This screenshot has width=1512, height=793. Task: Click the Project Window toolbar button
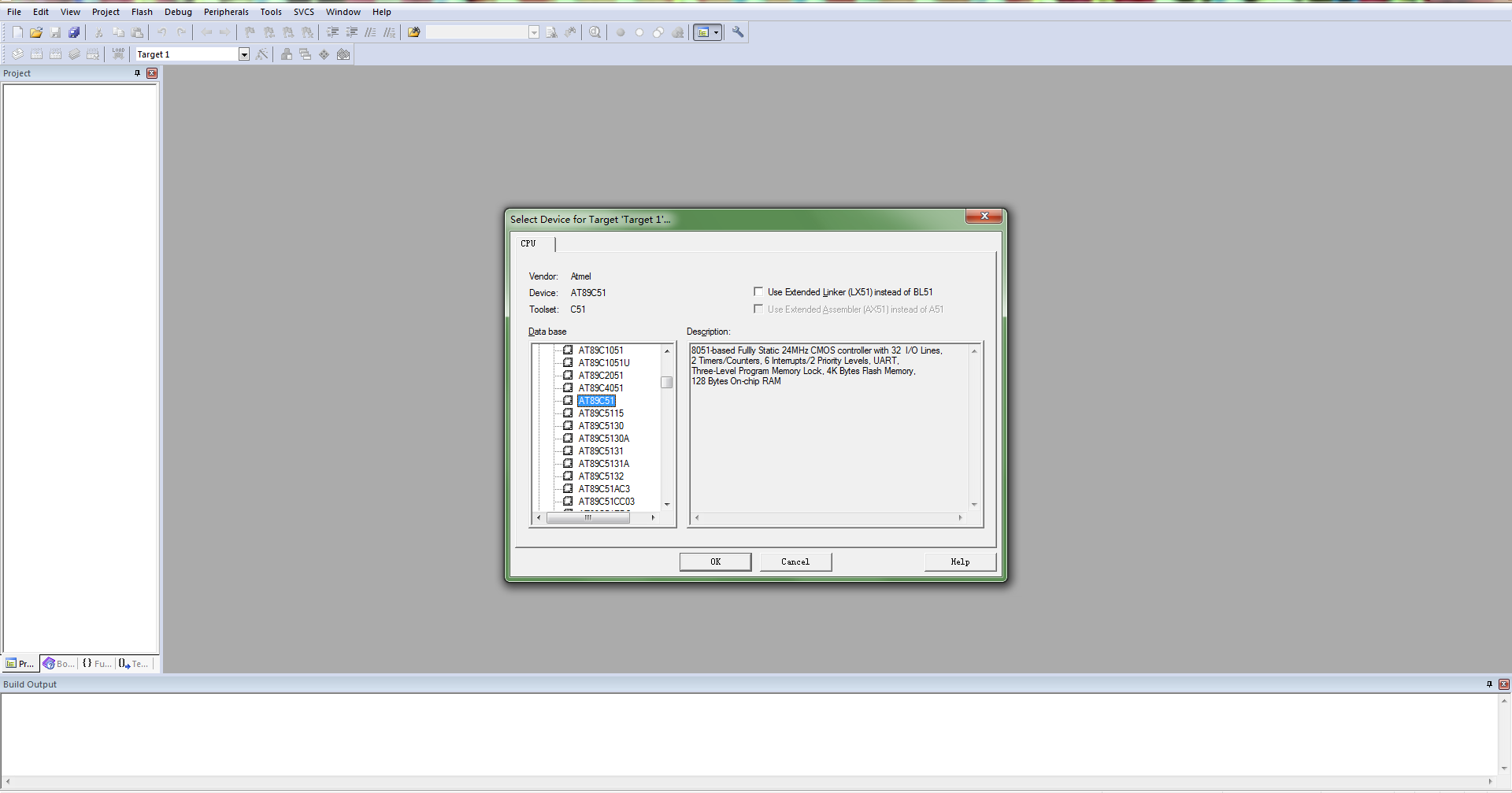pos(703,32)
